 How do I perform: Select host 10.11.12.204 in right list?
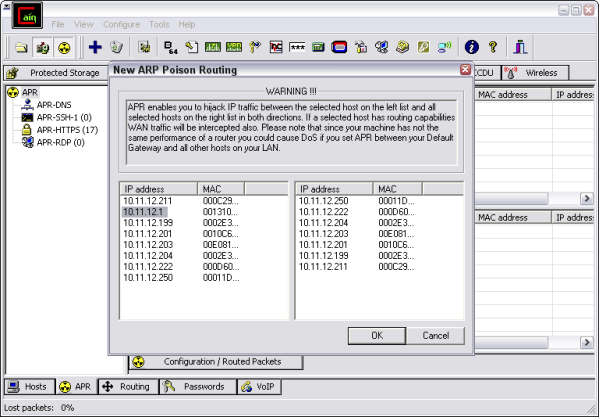(x=323, y=223)
